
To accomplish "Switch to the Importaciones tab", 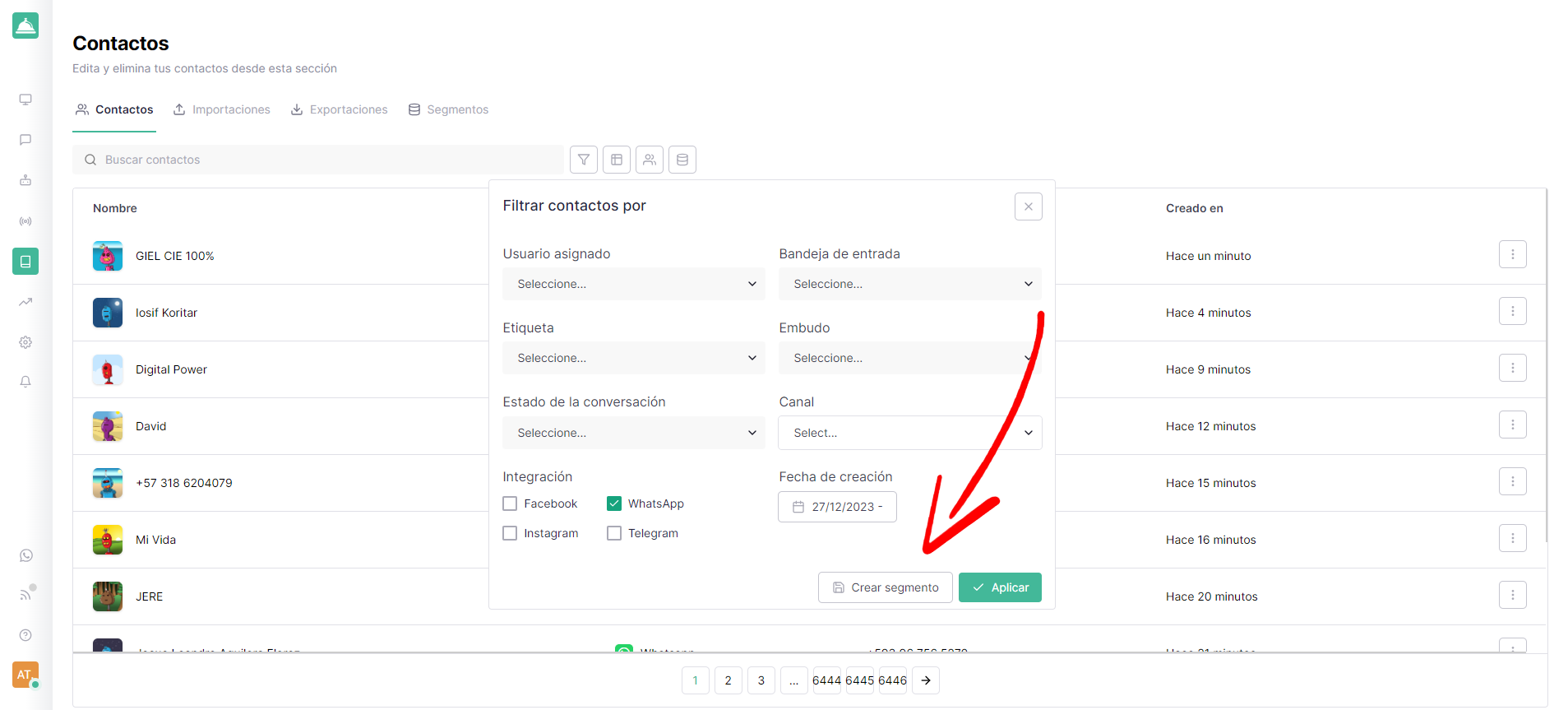I will (221, 109).
